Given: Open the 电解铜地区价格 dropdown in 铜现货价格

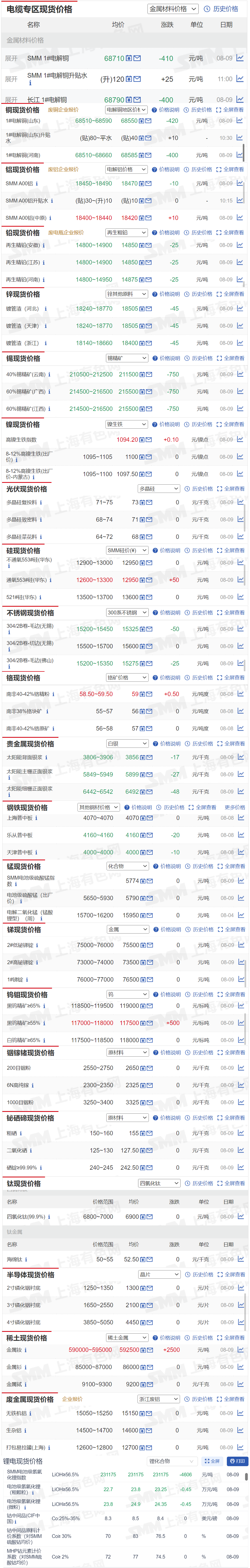Looking at the screenshot, I should tap(126, 110).
